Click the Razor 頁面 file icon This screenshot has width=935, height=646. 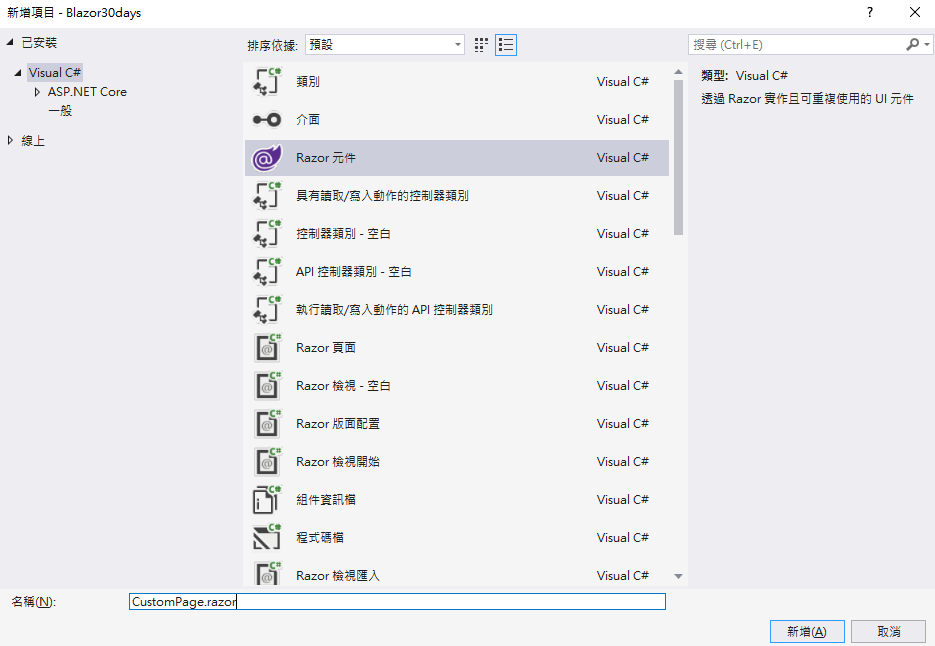click(268, 348)
